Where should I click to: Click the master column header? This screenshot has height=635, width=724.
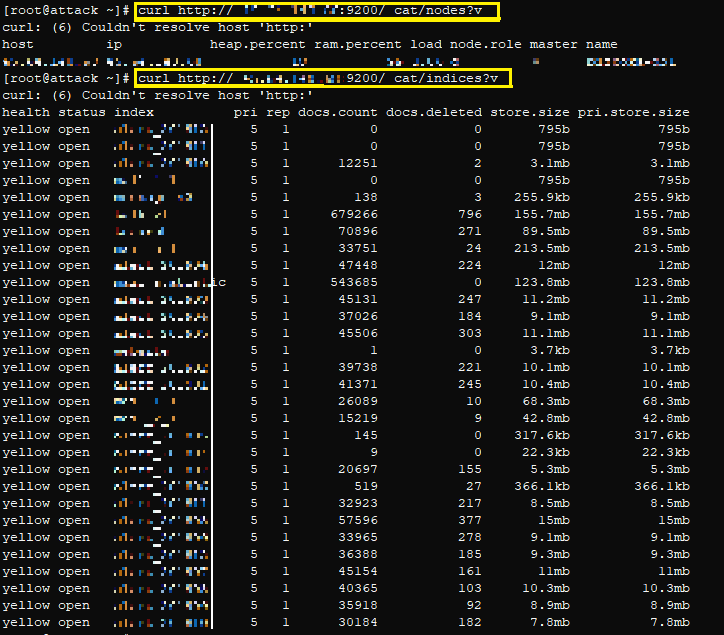pos(553,45)
